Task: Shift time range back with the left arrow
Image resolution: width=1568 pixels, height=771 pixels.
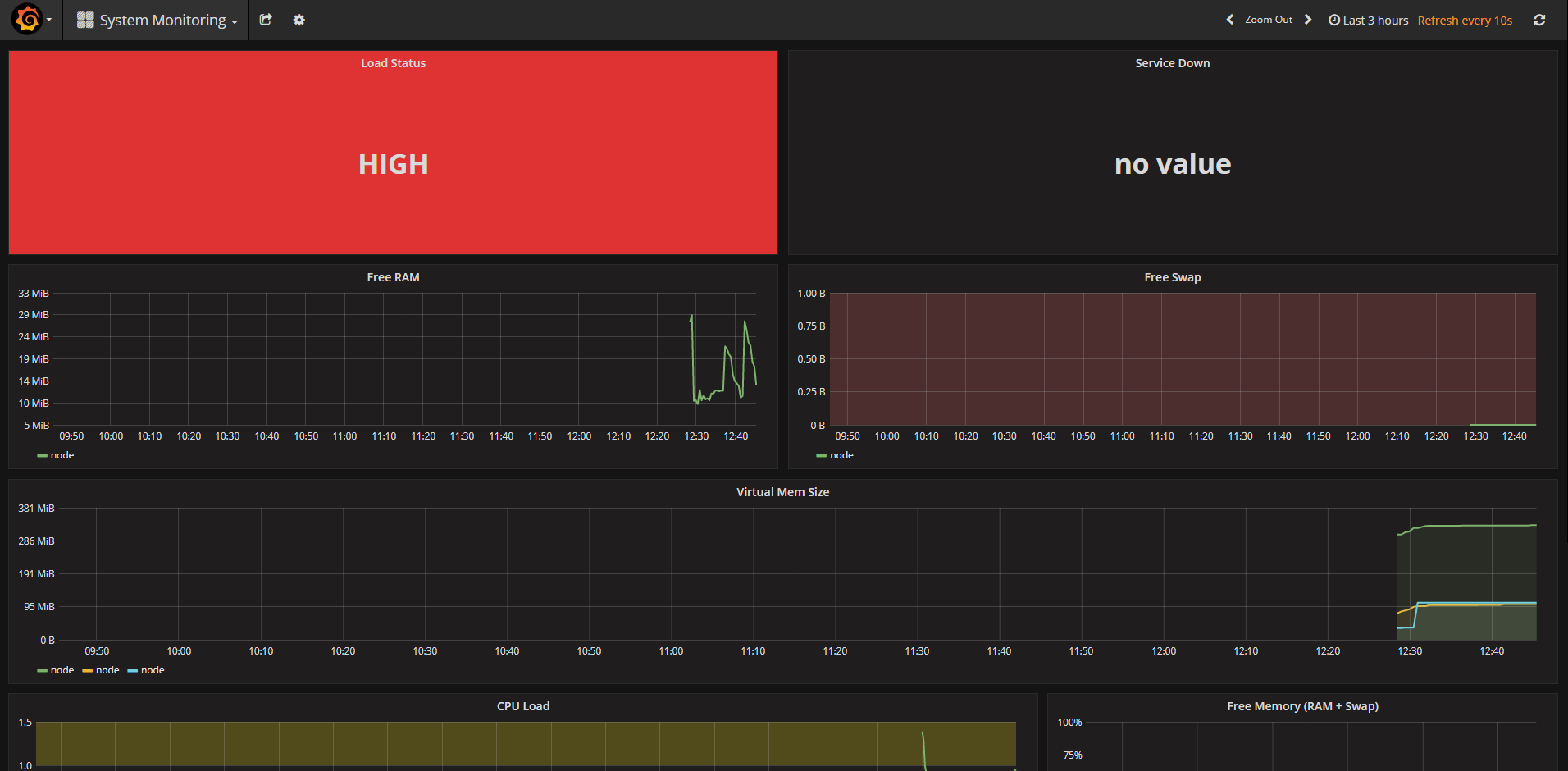Action: pyautogui.click(x=1229, y=19)
